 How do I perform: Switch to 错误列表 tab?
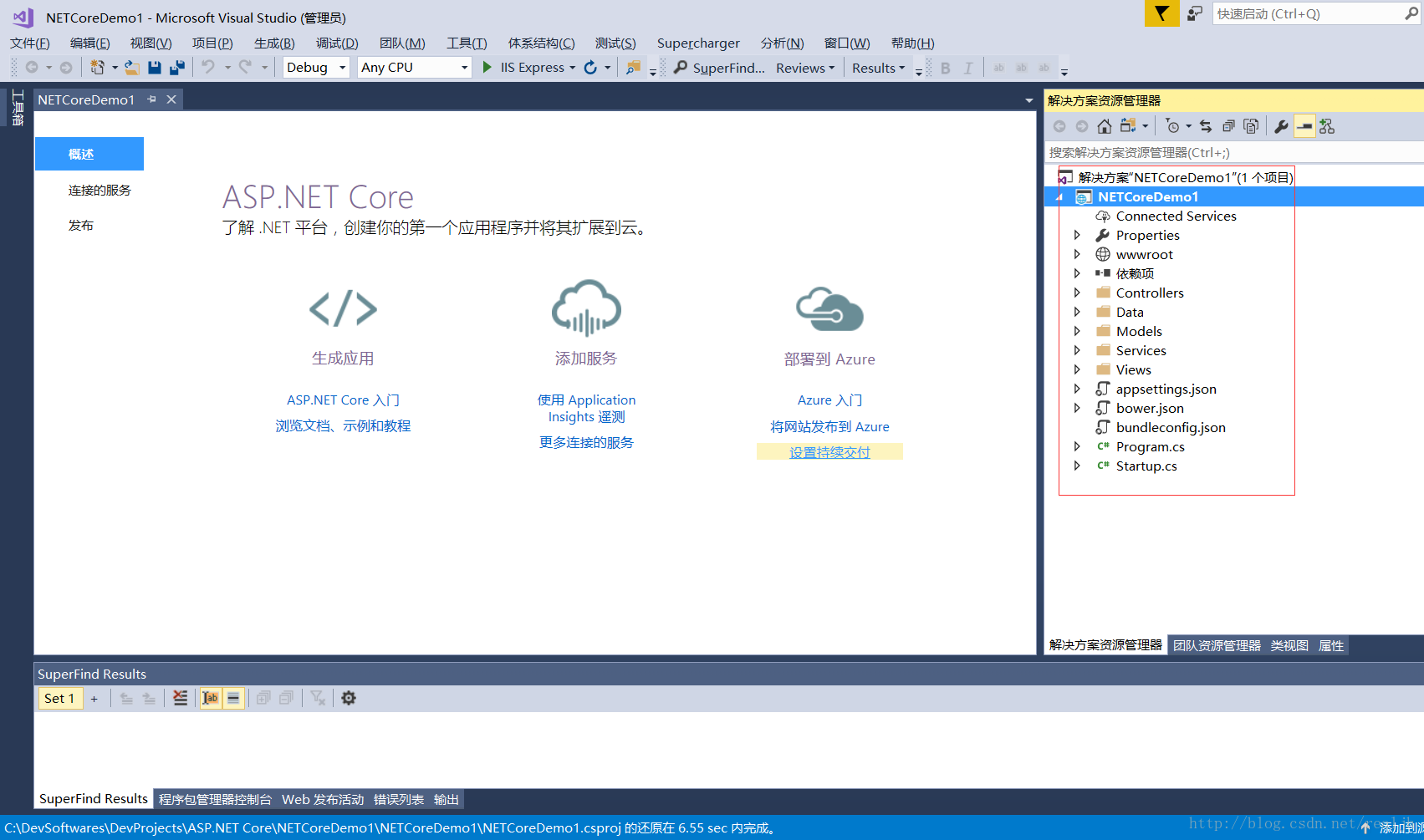coord(399,799)
